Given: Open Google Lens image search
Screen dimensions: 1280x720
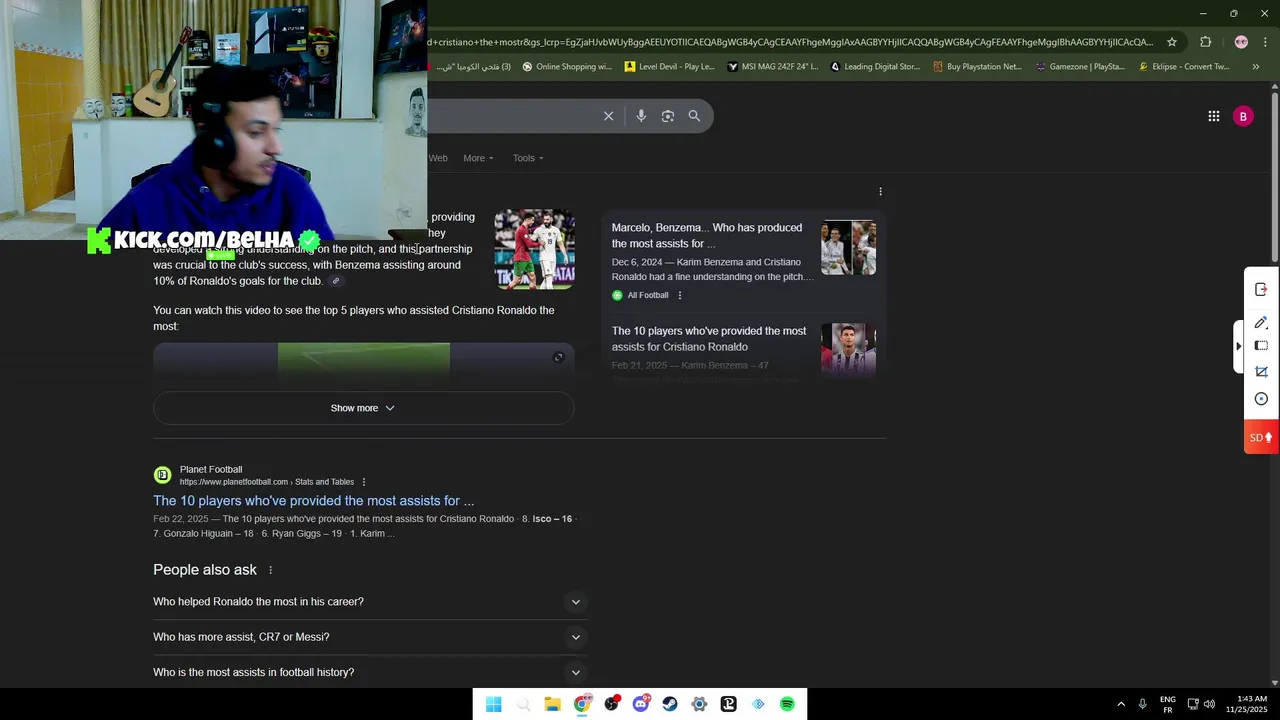Looking at the screenshot, I should tap(668, 116).
